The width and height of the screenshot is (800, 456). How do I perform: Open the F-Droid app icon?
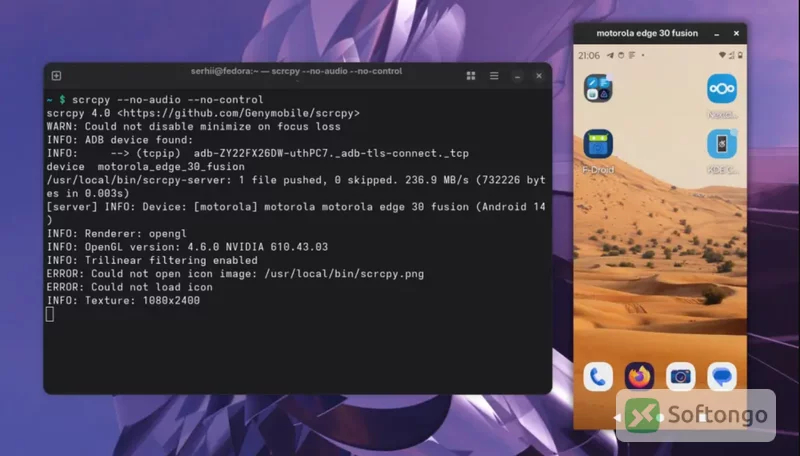click(598, 144)
